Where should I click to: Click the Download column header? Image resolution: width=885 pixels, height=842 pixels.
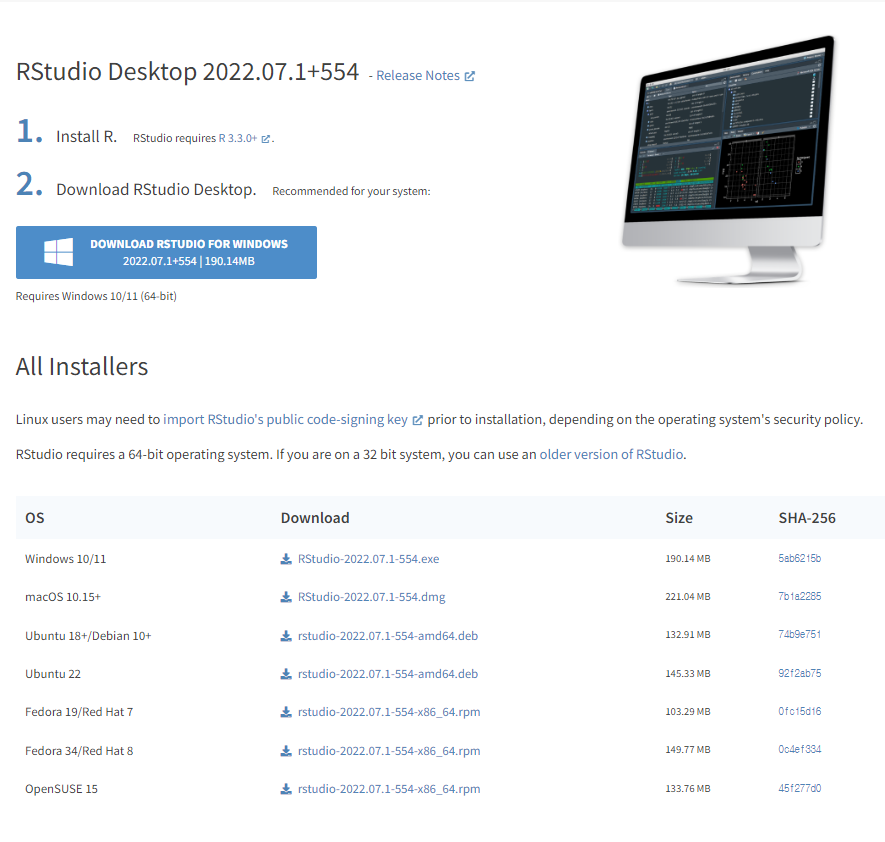(315, 518)
